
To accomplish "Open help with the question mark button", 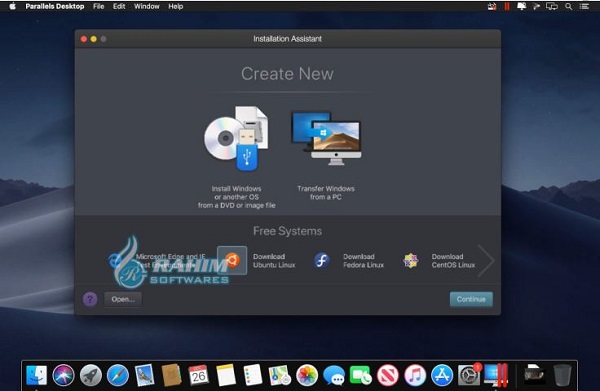I will [x=90, y=299].
